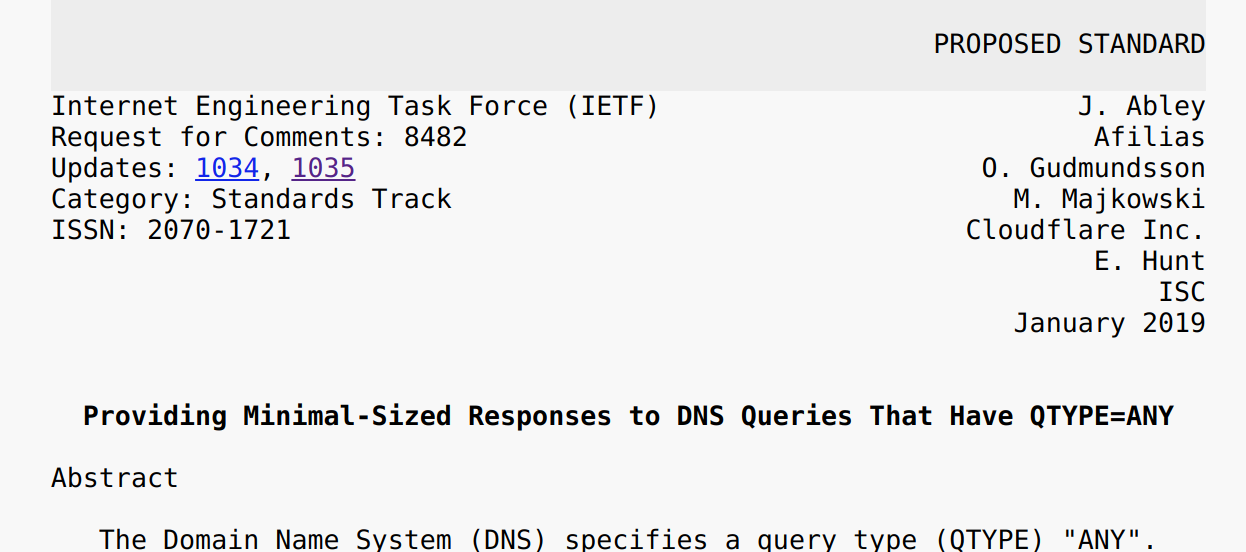Click the Abstract heading

click(x=115, y=478)
